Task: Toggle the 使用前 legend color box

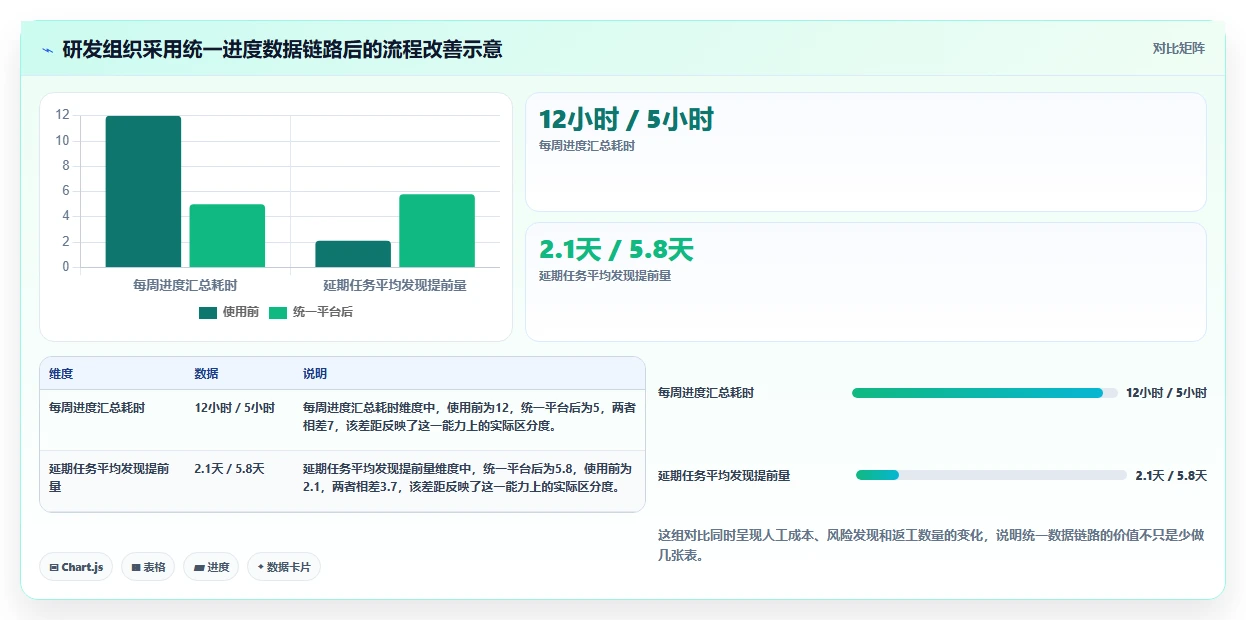Action: pyautogui.click(x=208, y=312)
